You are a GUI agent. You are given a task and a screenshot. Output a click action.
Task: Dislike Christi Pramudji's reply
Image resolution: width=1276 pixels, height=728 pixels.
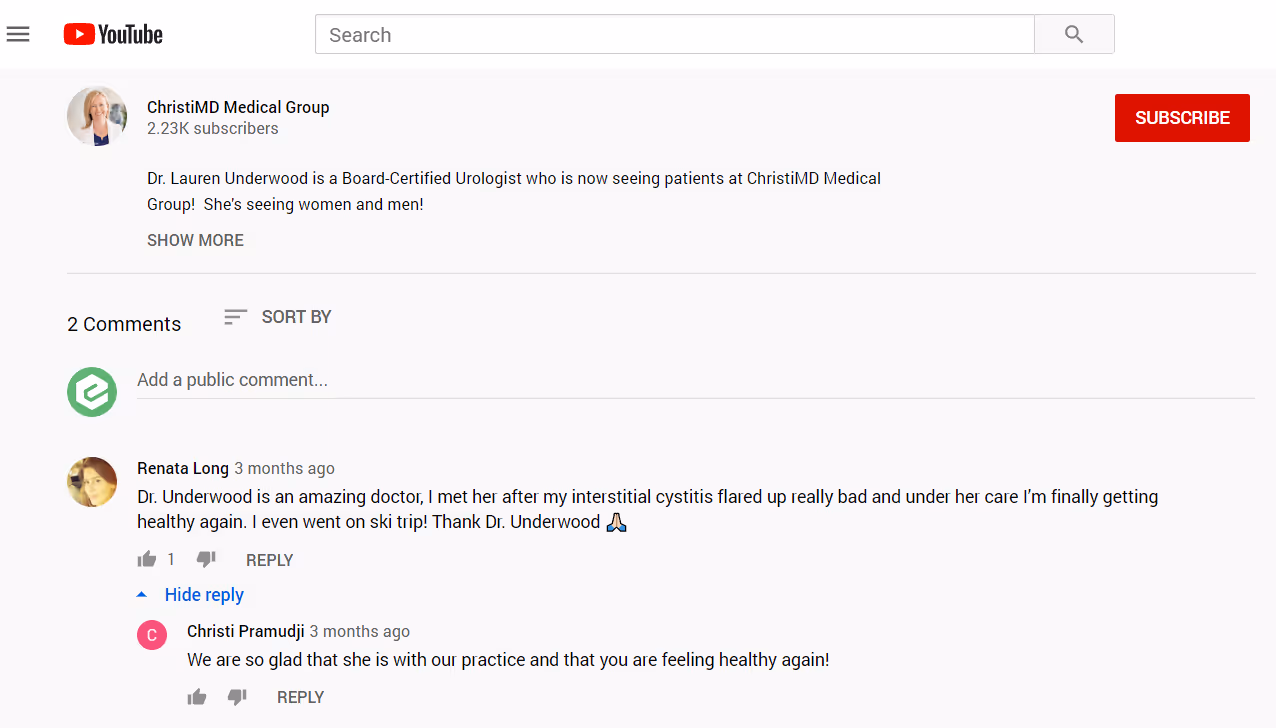[237, 697]
